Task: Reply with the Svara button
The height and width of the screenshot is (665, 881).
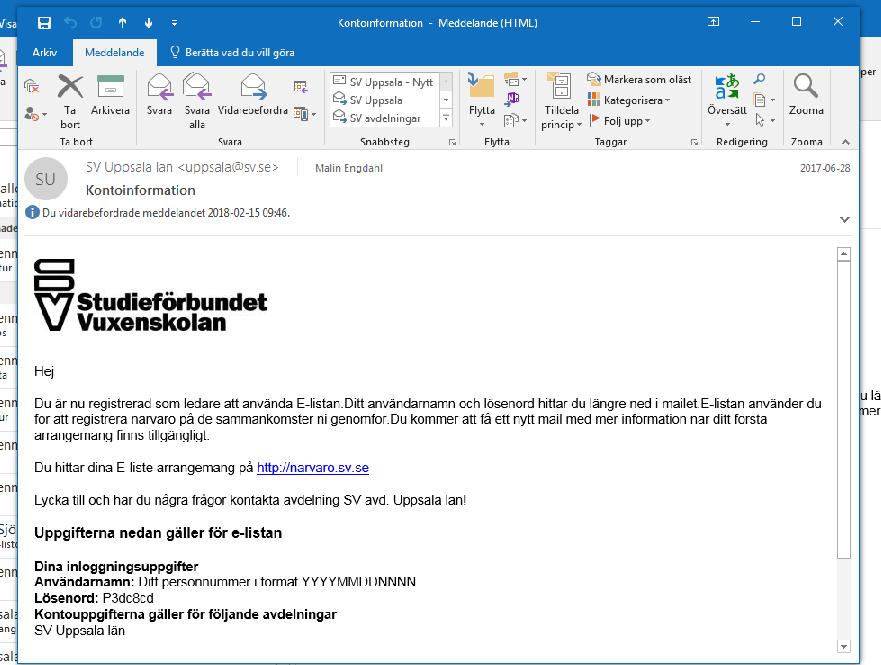Action: click(160, 95)
